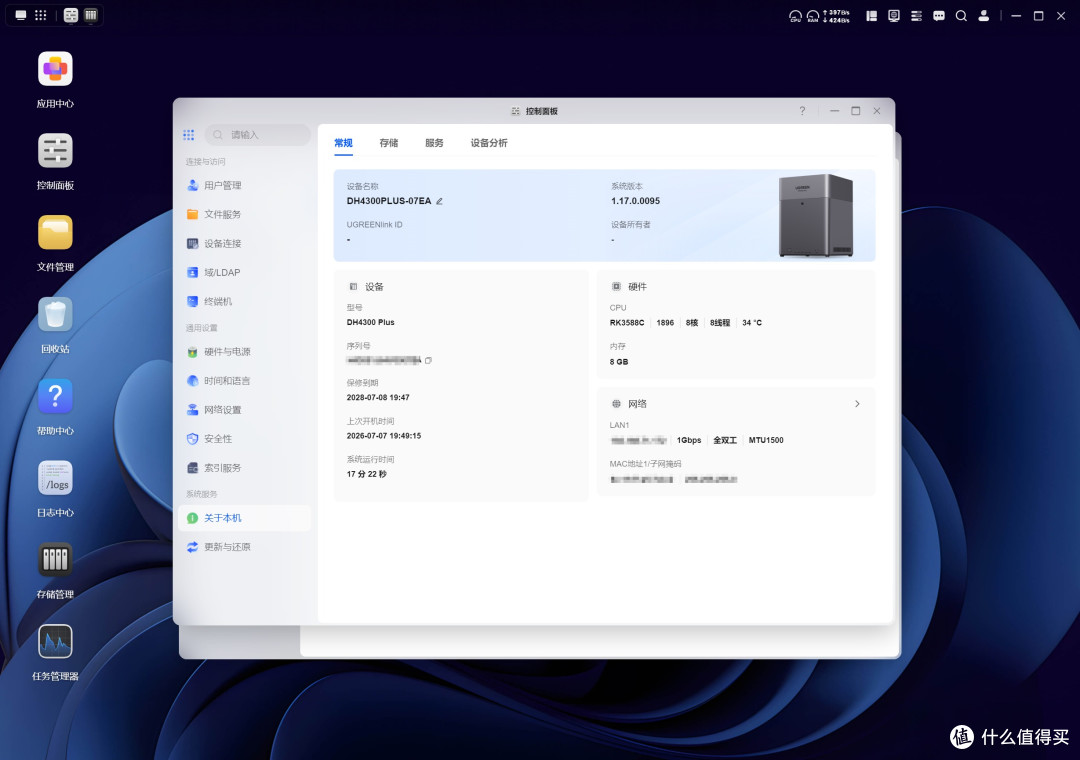Copy the serial number icon
The height and width of the screenshot is (760, 1080).
click(428, 360)
